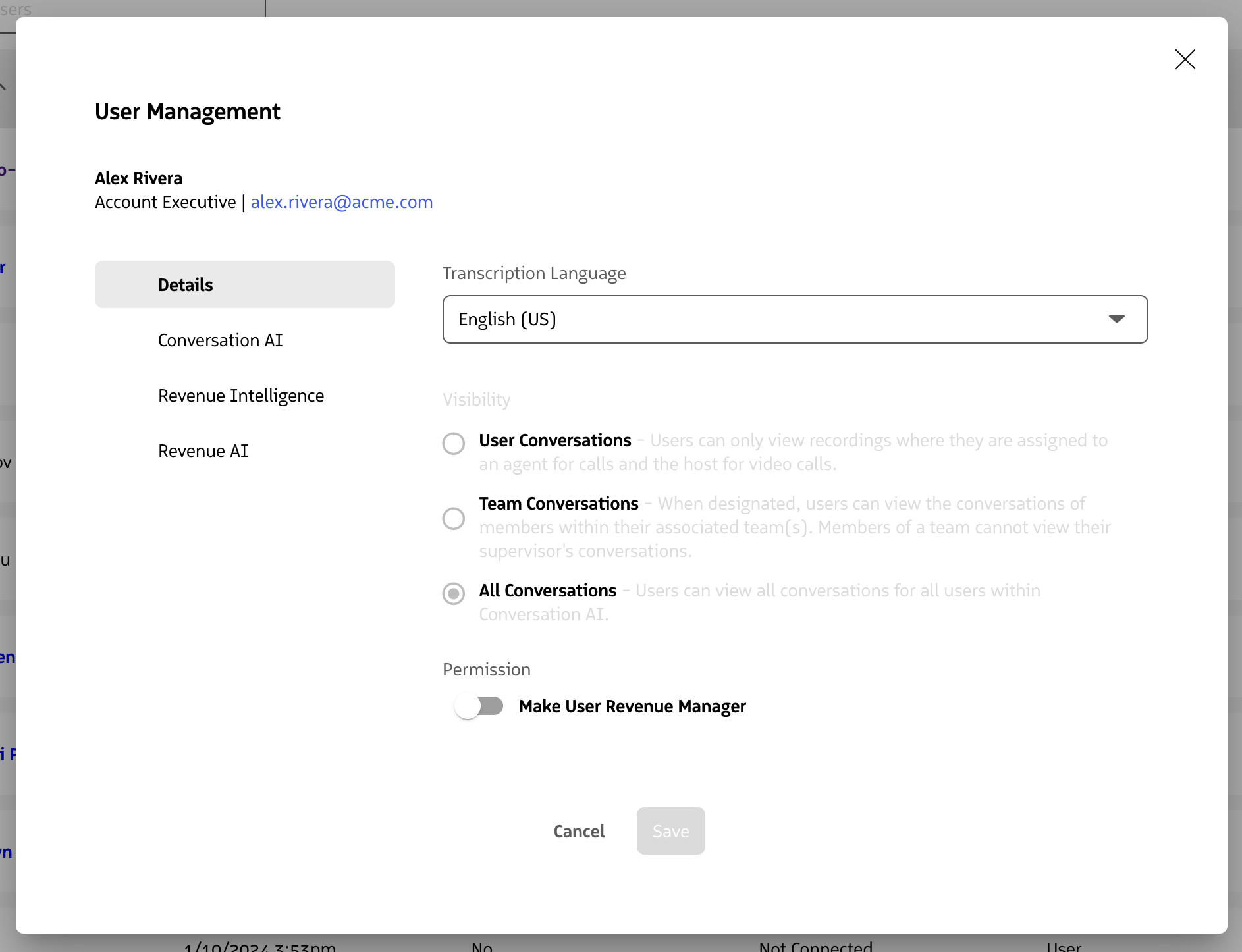Click the English (US) language field
The height and width of the screenshot is (952, 1242).
[659, 319]
